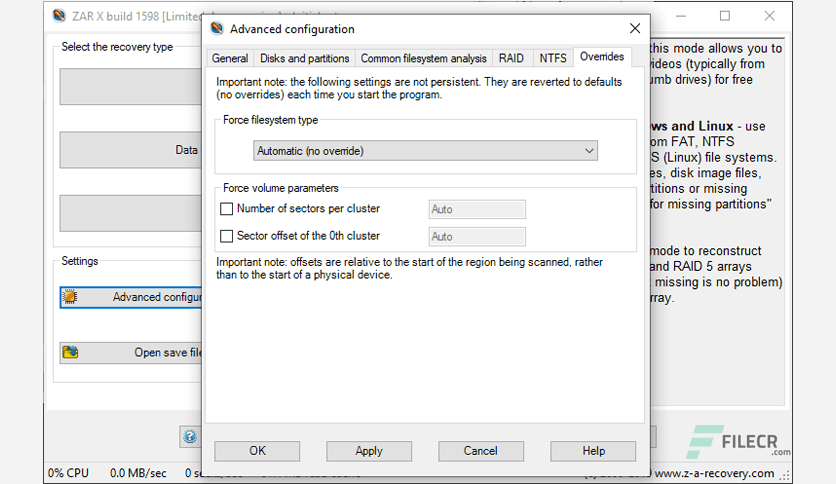
Task: Click the 0th cluster sector offset Auto field
Action: [x=477, y=237]
